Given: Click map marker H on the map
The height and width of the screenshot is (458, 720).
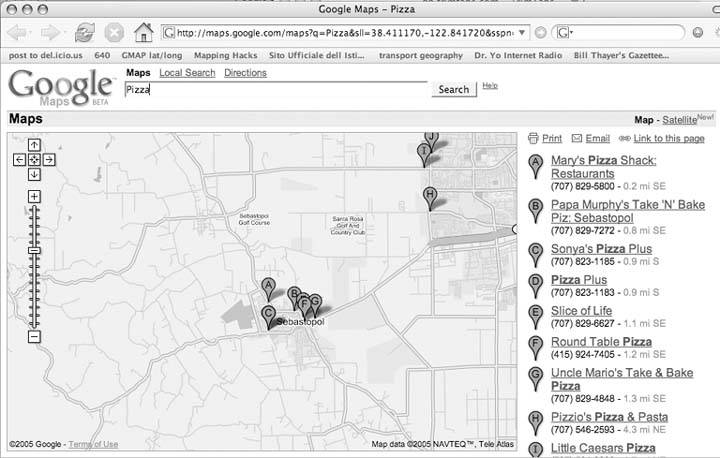Looking at the screenshot, I should click(x=430, y=195).
